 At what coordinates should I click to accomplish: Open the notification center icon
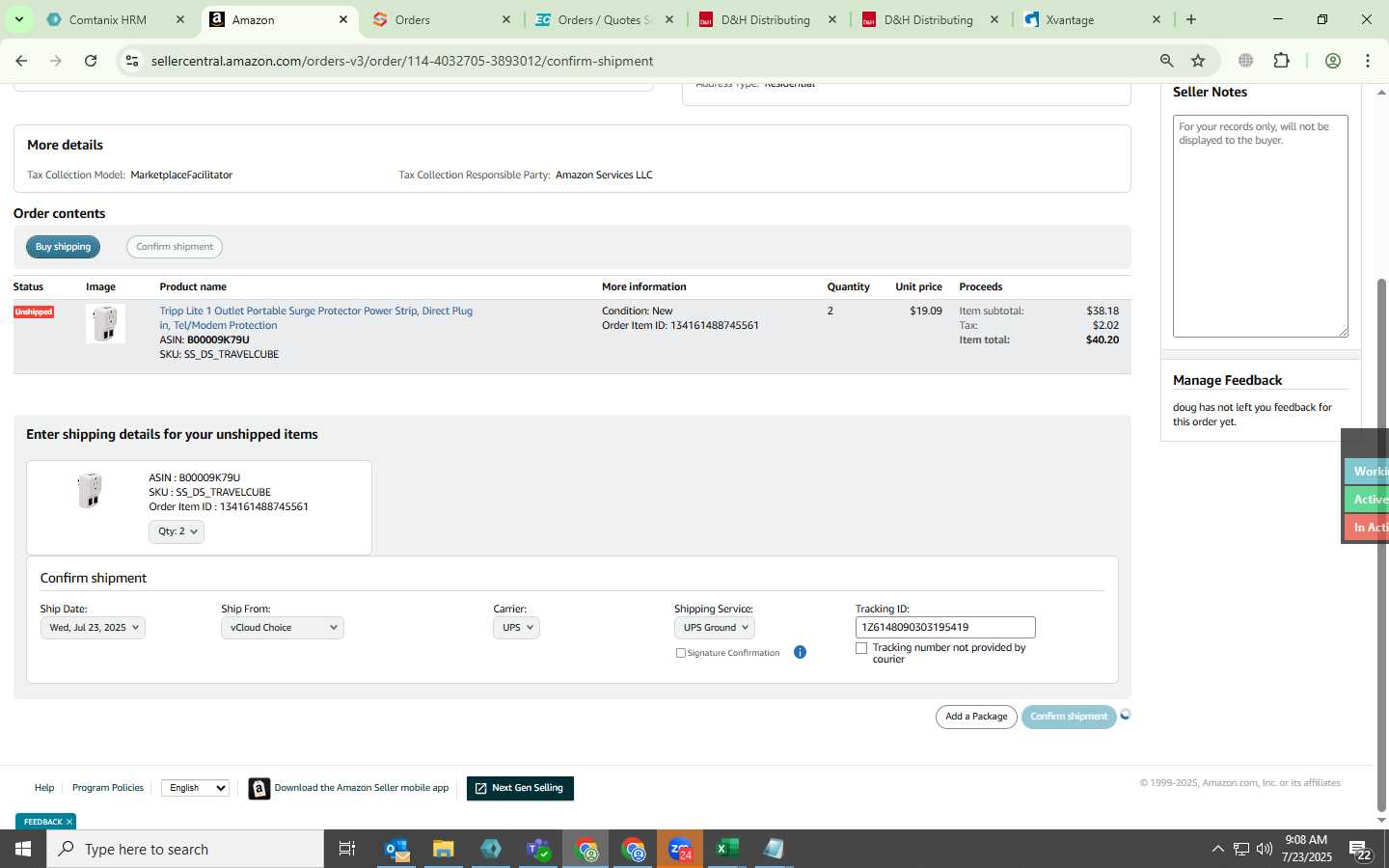coord(1360,850)
